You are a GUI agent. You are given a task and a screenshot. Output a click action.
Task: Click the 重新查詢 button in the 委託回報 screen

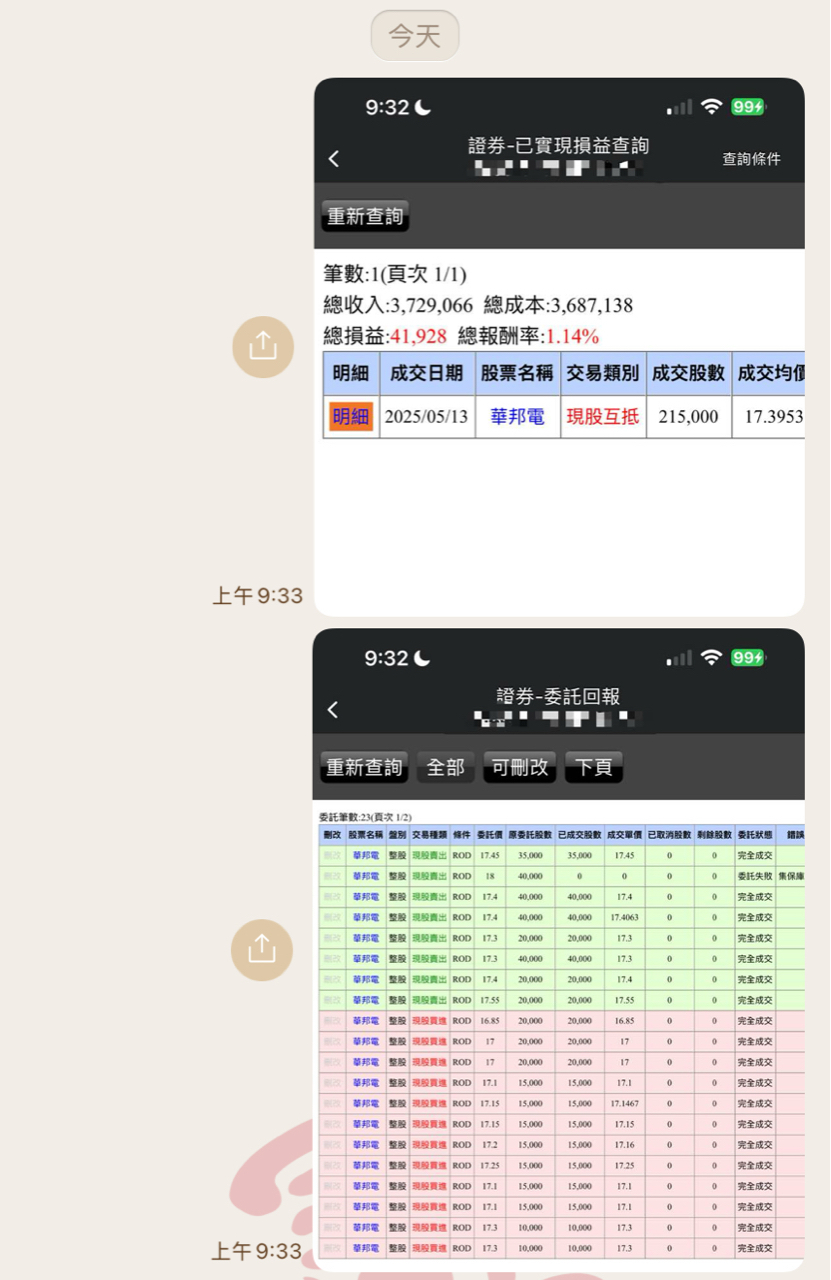tap(365, 767)
